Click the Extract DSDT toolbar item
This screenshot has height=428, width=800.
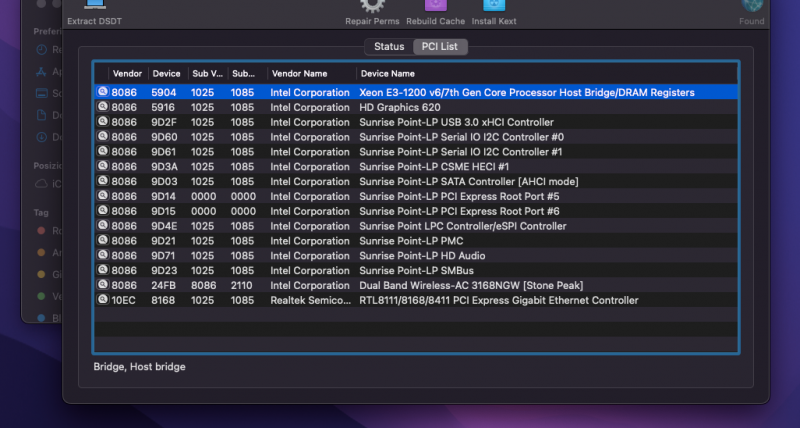94,13
